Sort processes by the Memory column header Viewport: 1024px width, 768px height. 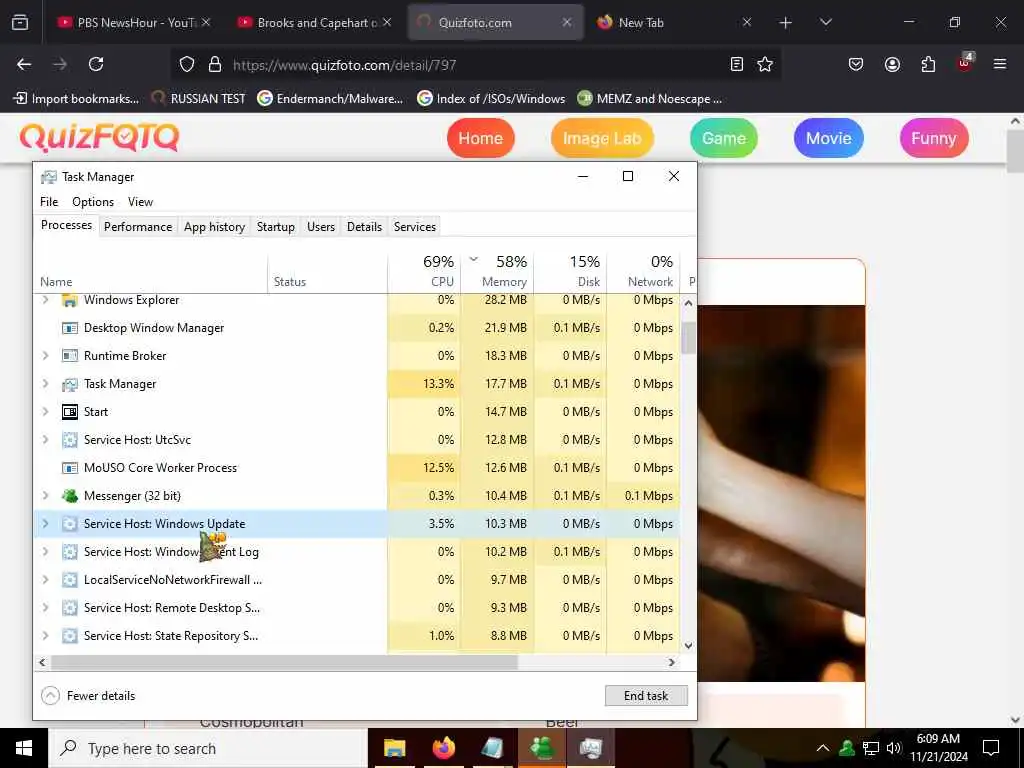point(498,271)
